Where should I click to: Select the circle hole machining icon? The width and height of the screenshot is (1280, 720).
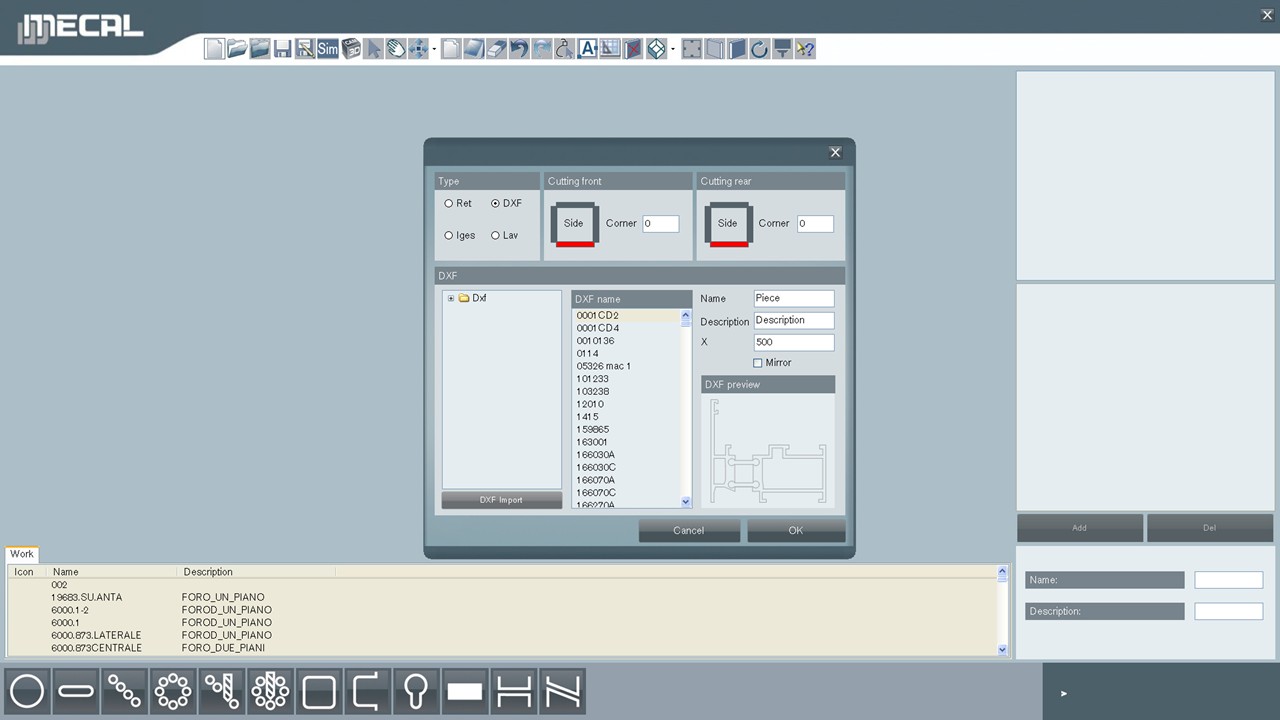click(x=27, y=691)
